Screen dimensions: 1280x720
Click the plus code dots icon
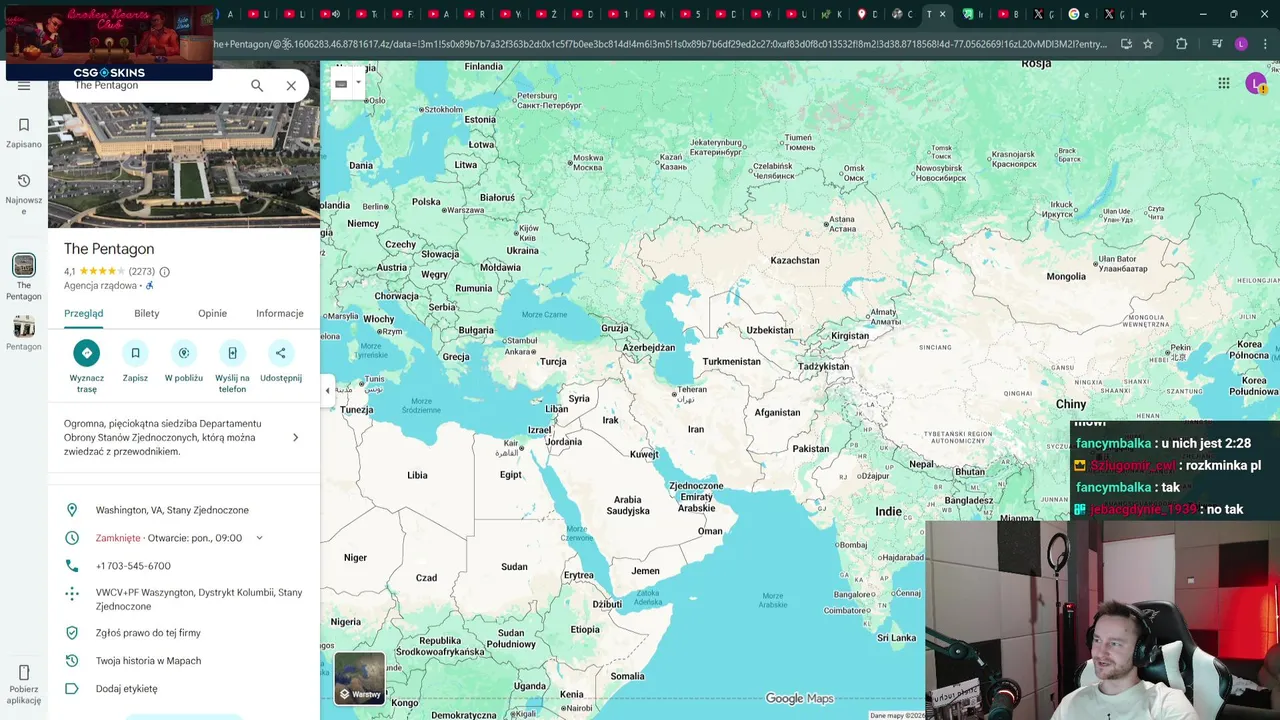tap(72, 594)
